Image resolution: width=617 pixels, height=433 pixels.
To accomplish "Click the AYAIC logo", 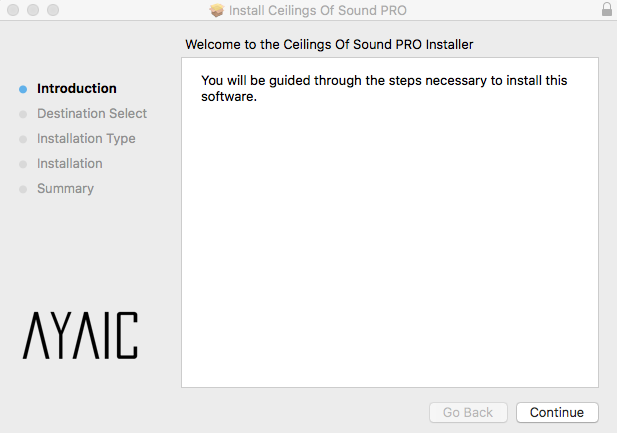I will [80, 336].
